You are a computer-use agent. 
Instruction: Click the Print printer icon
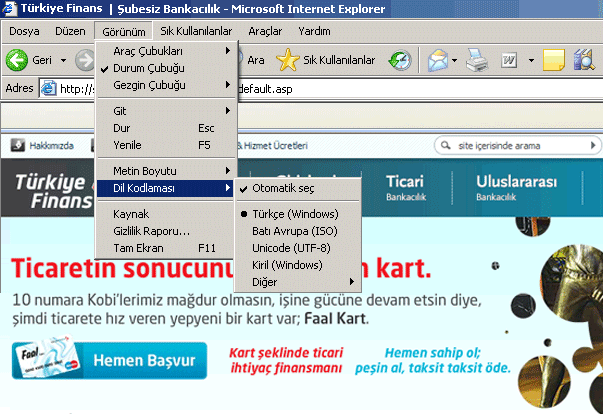click(477, 60)
